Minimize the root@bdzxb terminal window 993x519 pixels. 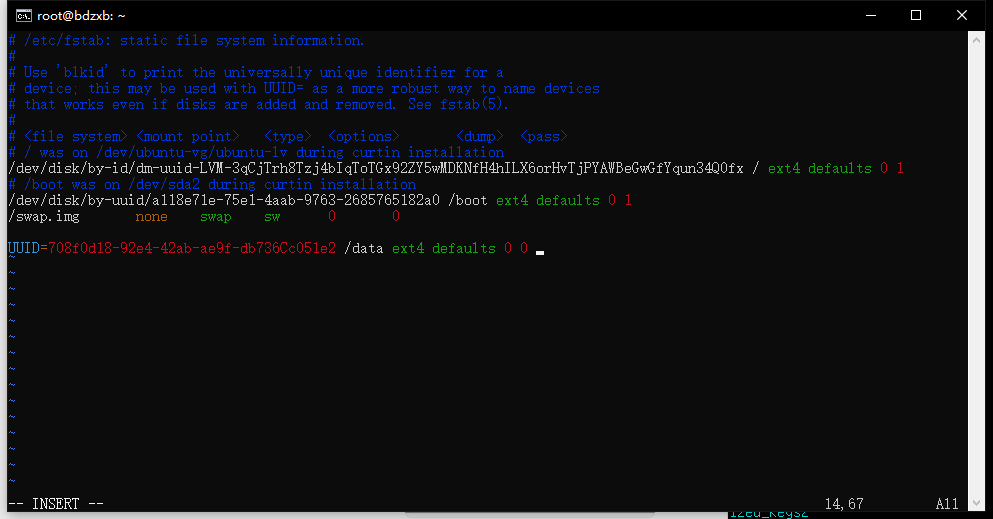tap(870, 15)
